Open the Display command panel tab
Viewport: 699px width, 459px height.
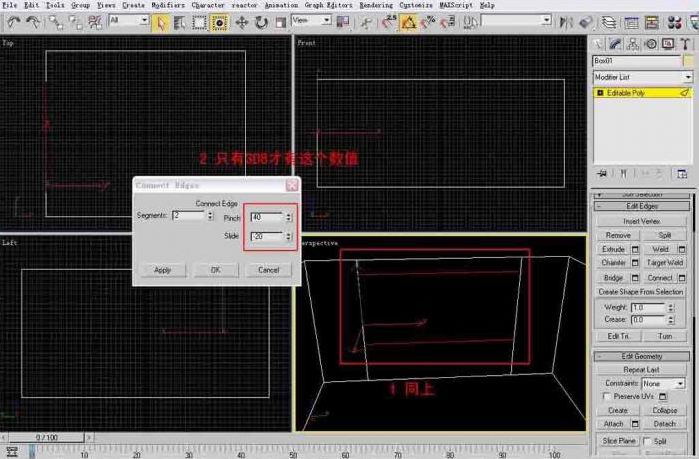(x=667, y=44)
